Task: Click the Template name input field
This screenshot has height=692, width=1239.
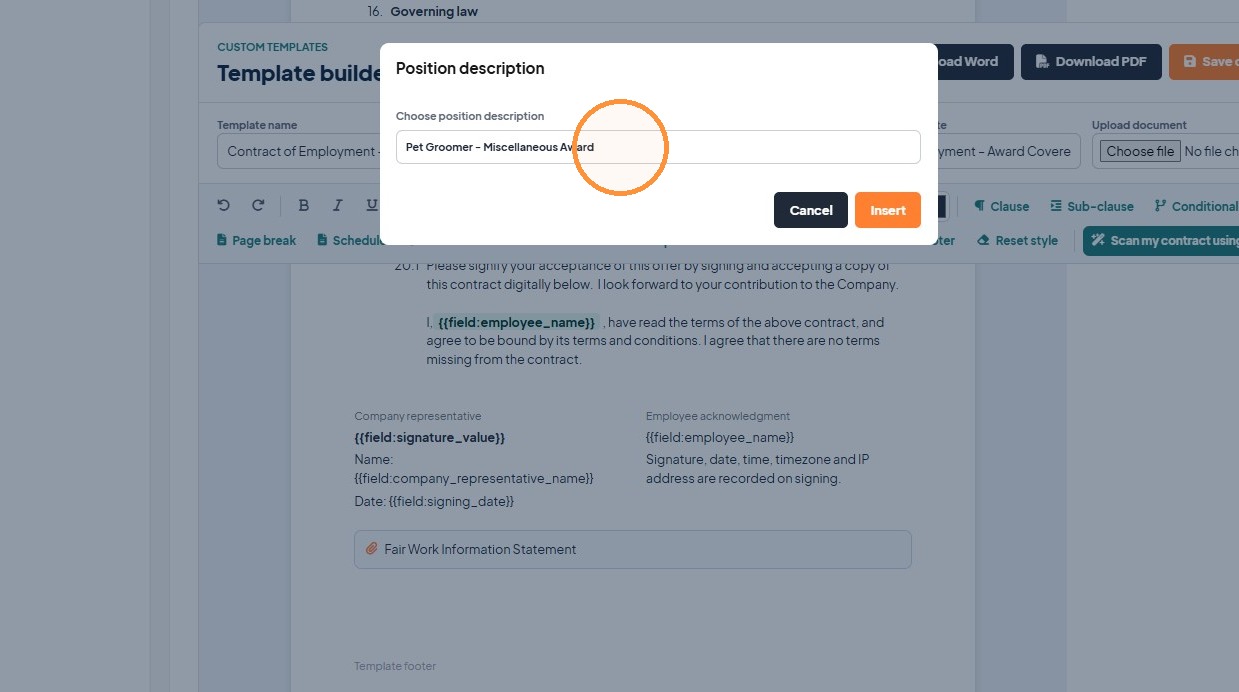Action: 299,151
